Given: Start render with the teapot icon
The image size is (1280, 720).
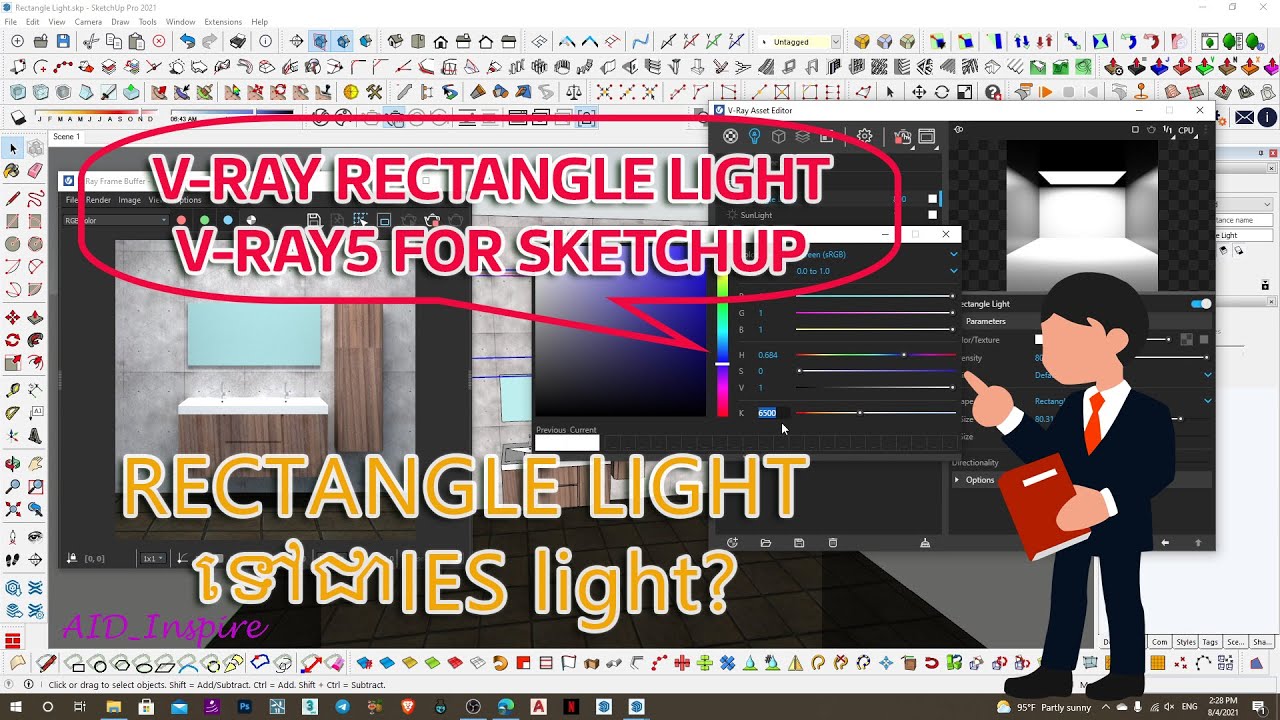Looking at the screenshot, I should pos(902,136).
